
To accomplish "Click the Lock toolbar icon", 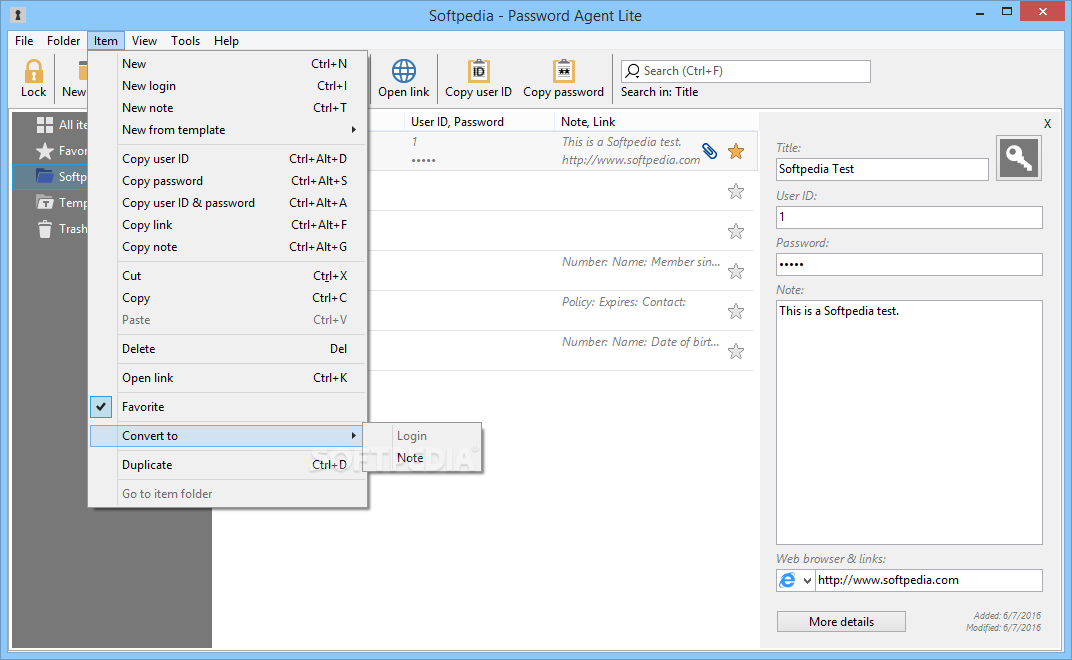I will coord(33,70).
